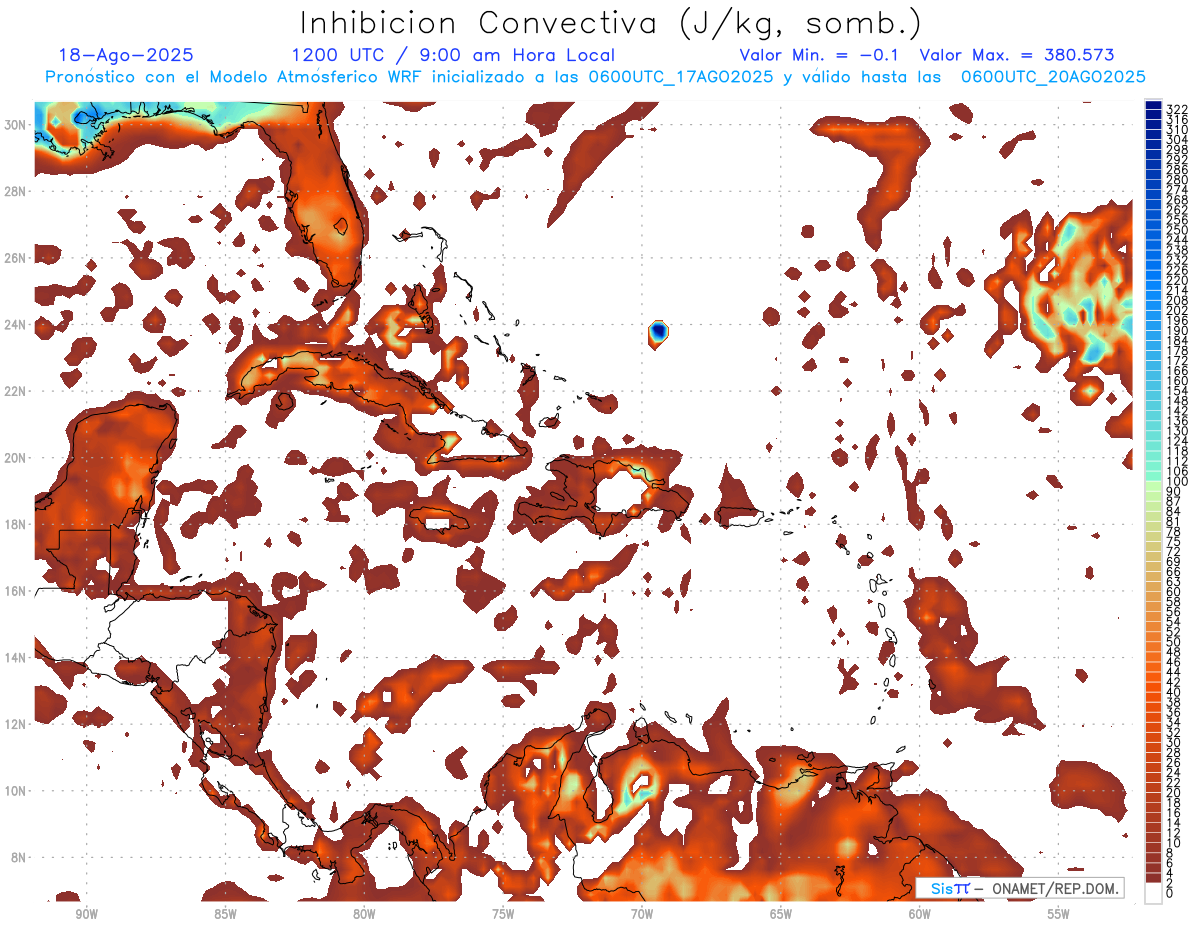Click the '0600UTC_17AGO2025' initialization time text
1200x927 pixels.
(x=681, y=77)
